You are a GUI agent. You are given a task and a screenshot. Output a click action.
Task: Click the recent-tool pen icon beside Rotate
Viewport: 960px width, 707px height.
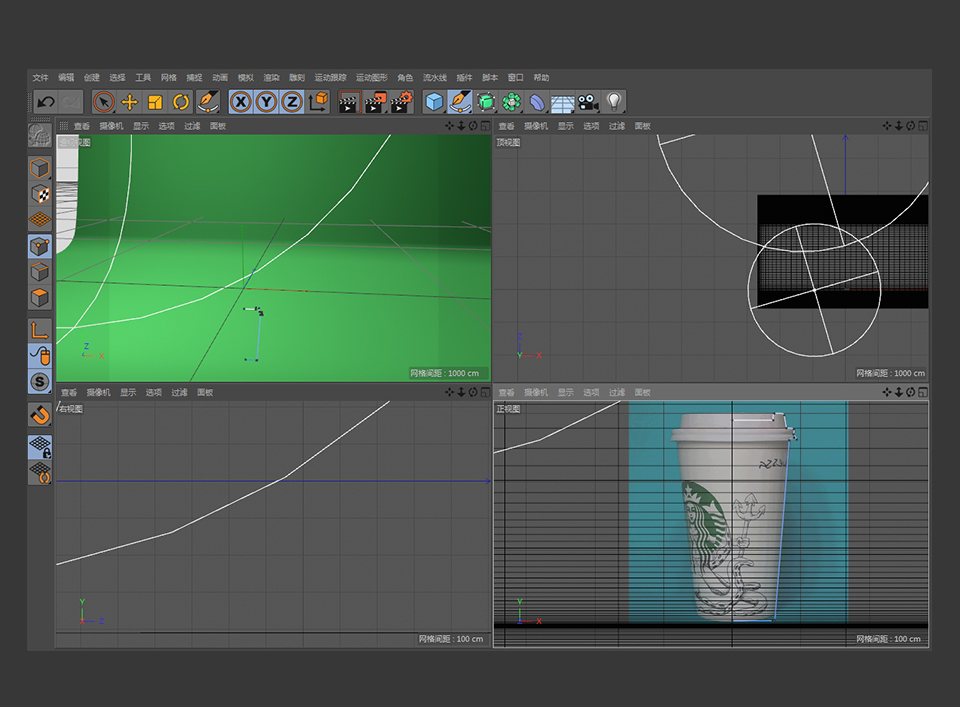[208, 102]
